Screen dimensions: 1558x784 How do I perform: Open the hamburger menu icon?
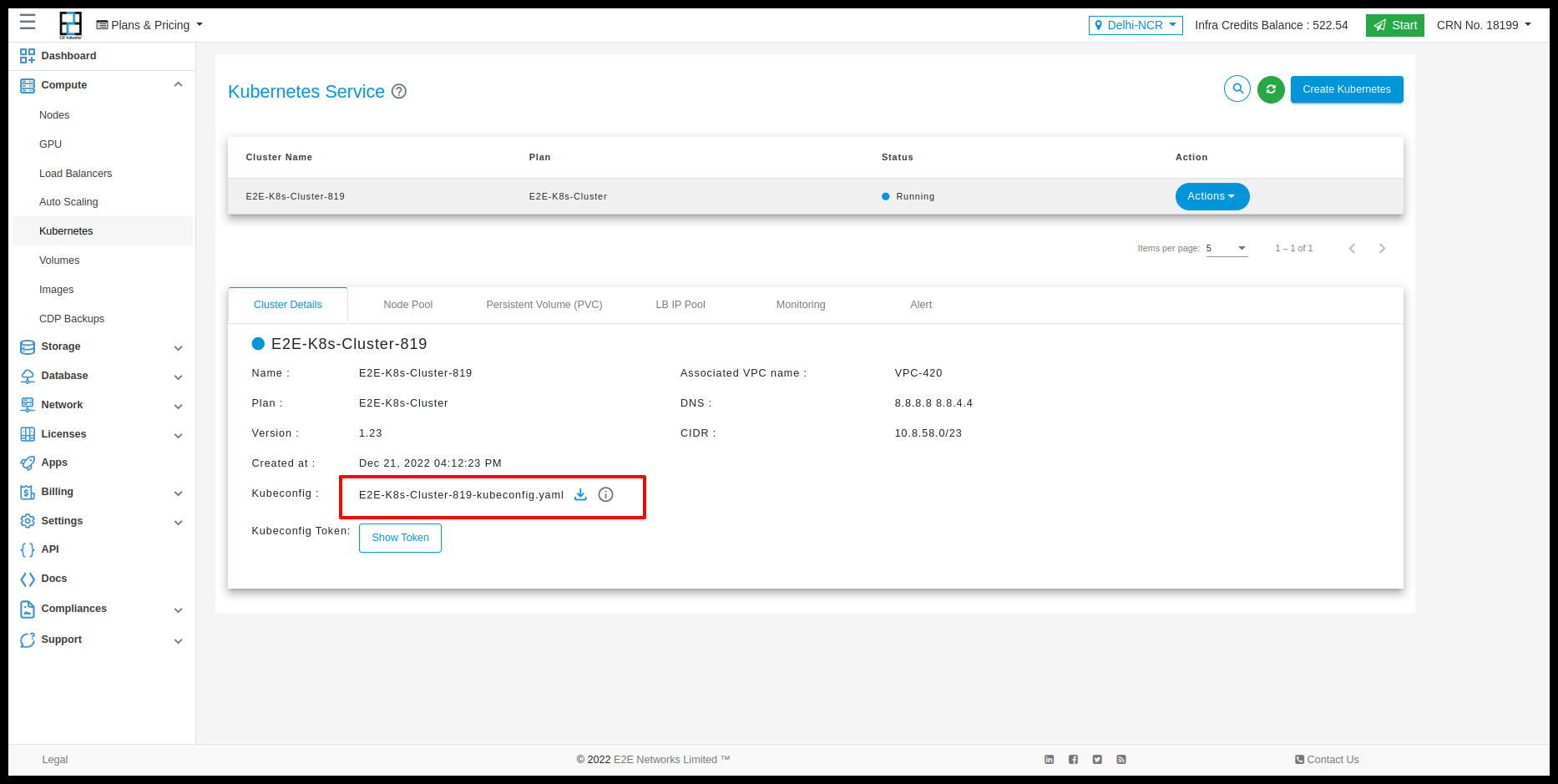28,22
